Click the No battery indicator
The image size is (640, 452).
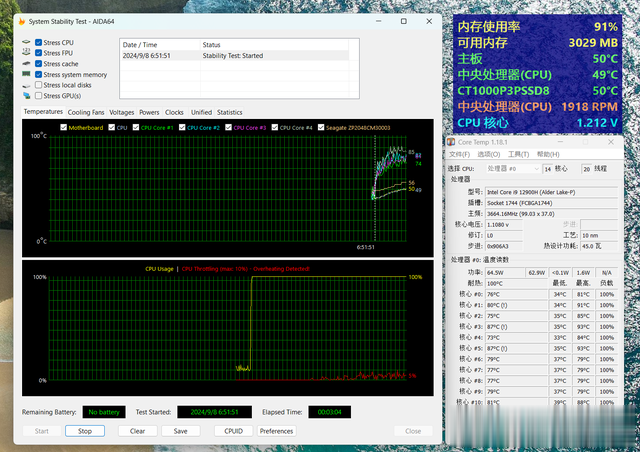click(x=104, y=412)
